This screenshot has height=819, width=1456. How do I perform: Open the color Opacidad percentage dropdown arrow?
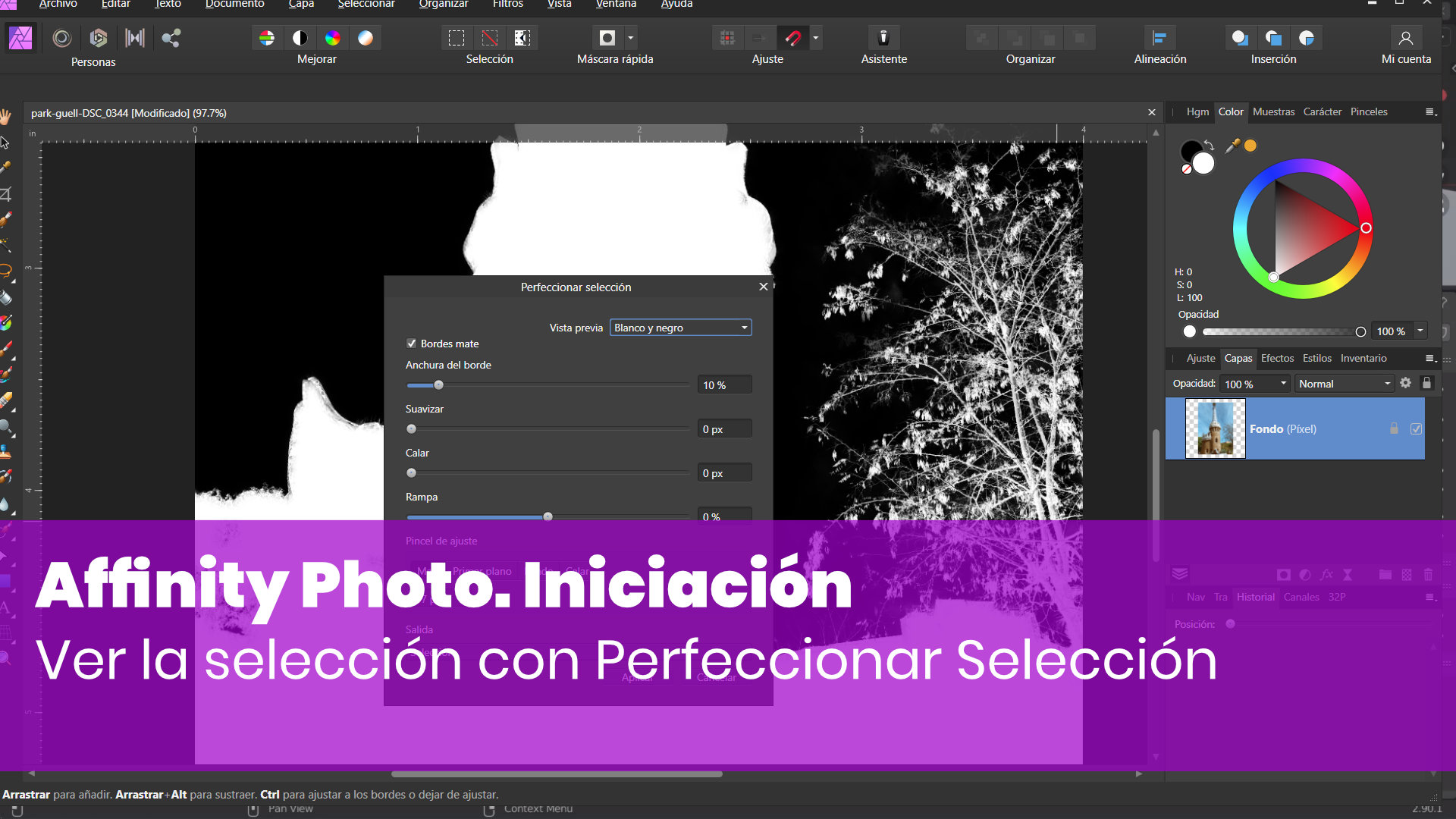tap(1420, 331)
